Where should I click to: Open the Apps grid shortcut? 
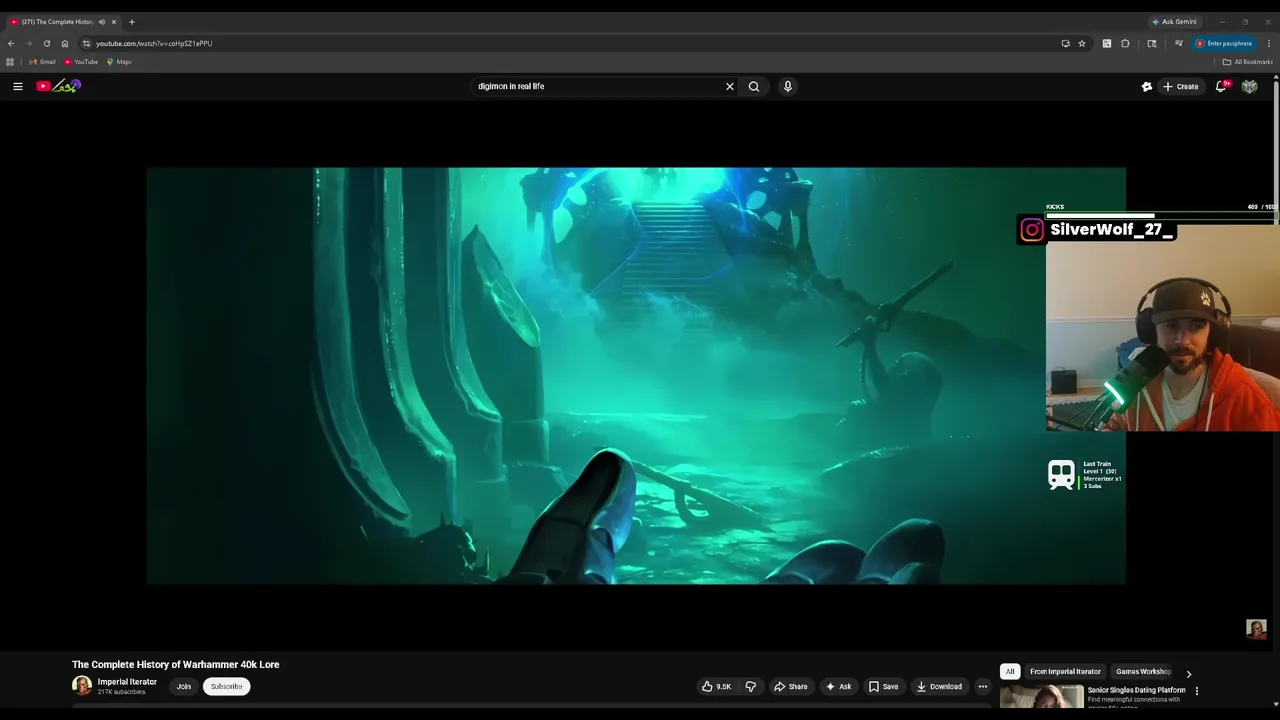[10, 62]
